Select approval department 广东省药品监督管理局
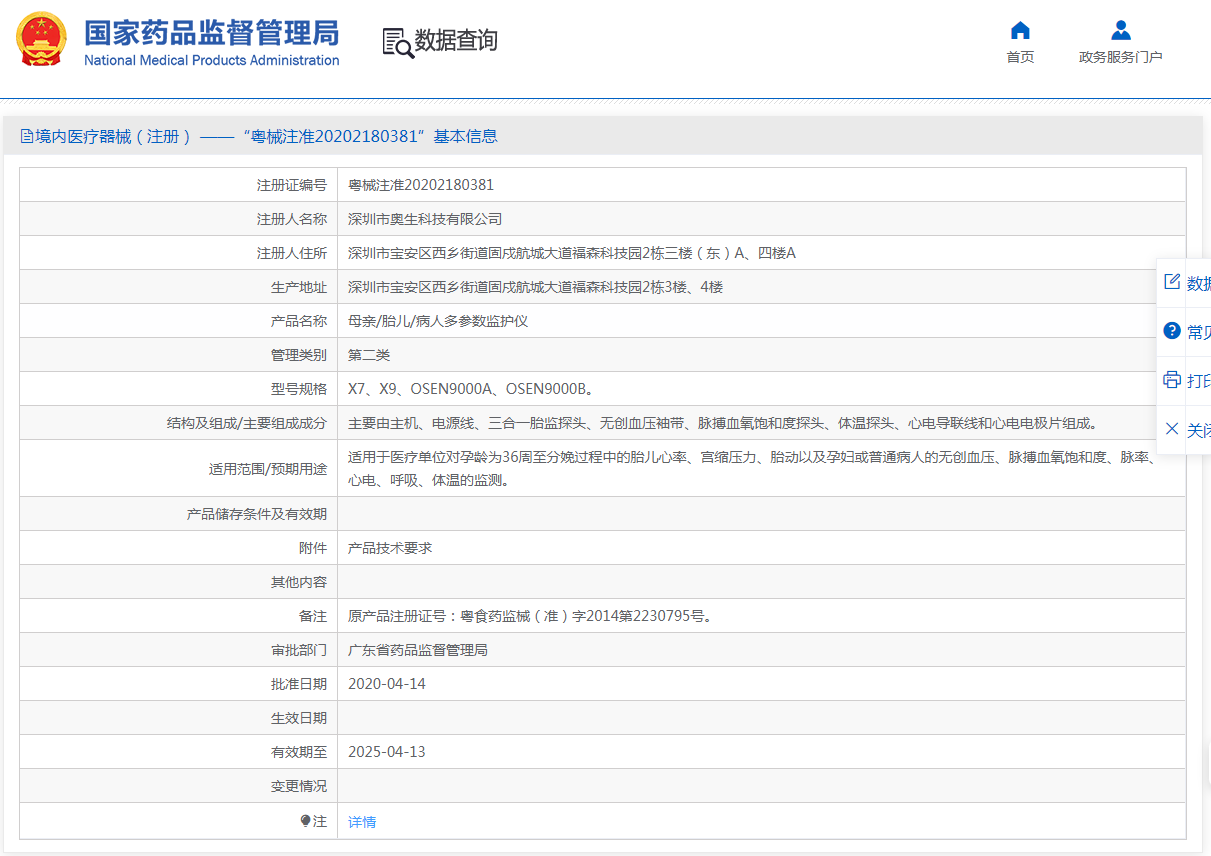The image size is (1211, 856). pos(418,650)
